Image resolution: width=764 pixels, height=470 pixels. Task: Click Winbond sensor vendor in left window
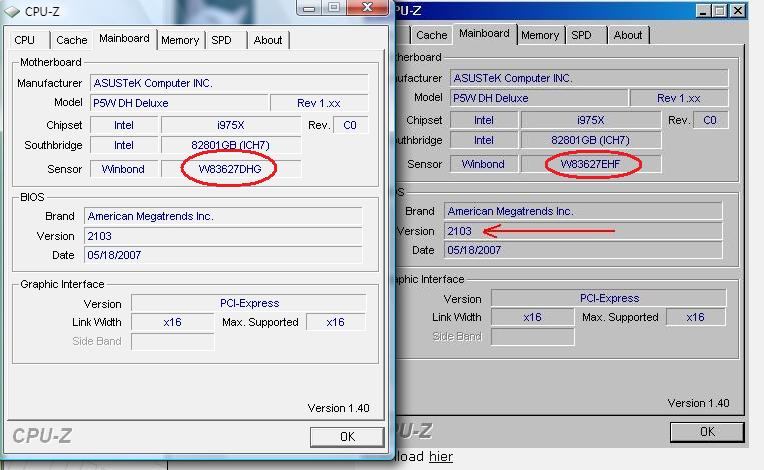124,169
